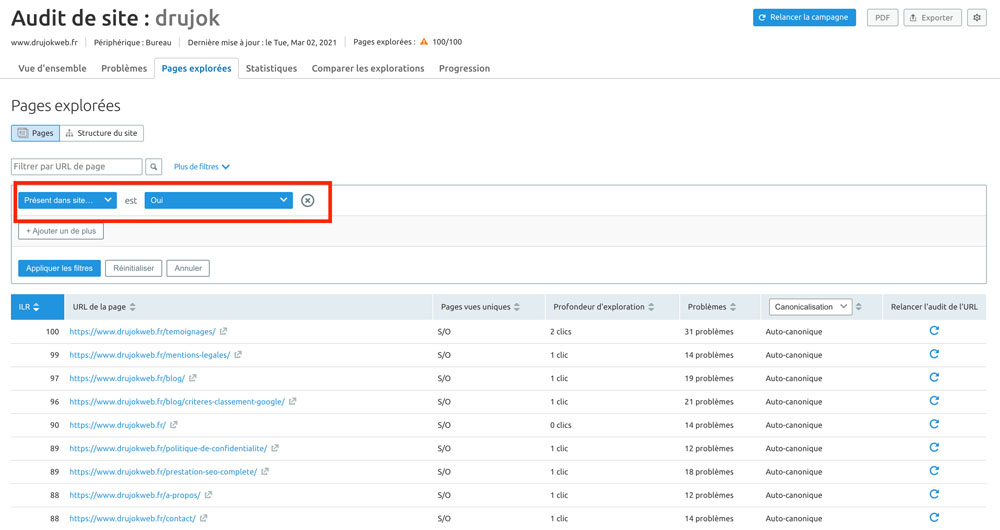The image size is (1000, 530).
Task: Open contact page via external link icon
Action: coord(203,519)
